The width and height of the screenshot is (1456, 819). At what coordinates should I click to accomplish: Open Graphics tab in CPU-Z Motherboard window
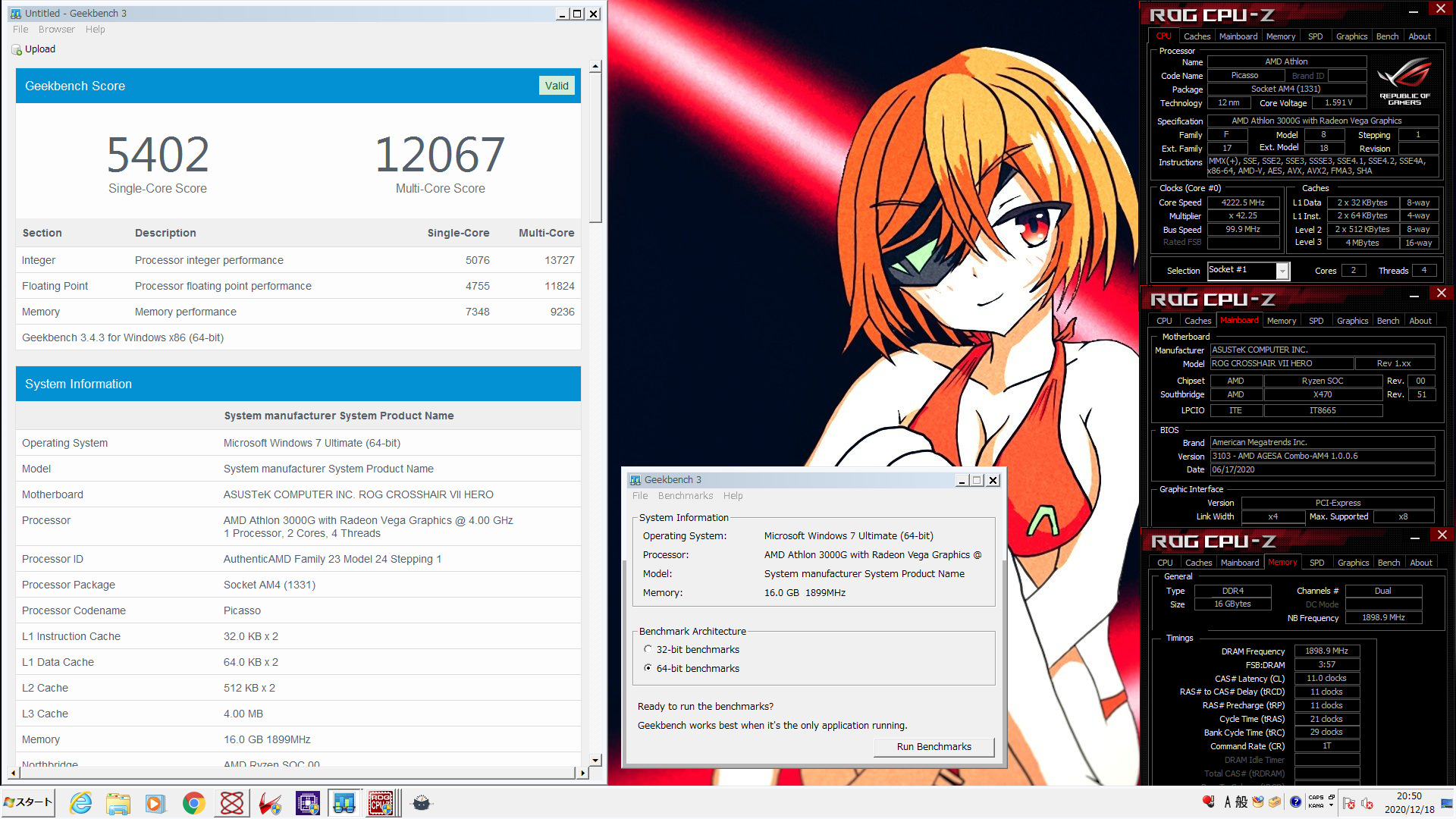1353,321
